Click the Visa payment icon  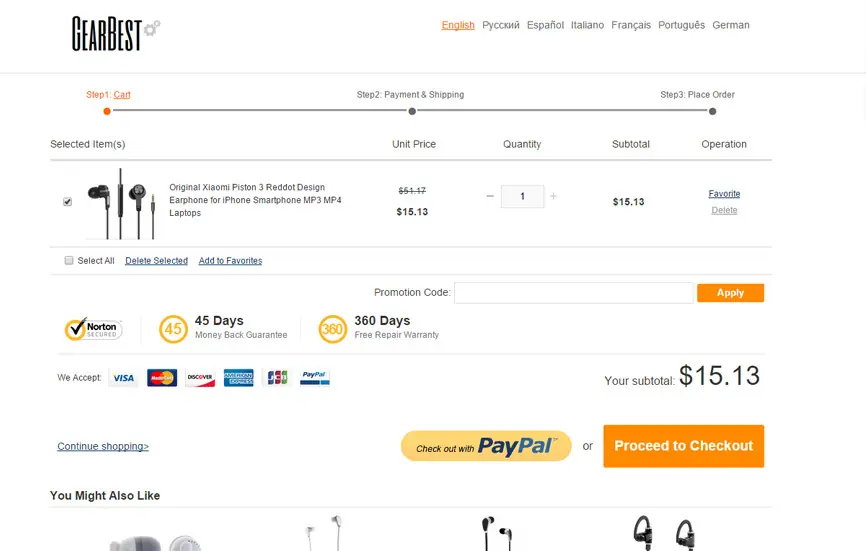pyautogui.click(x=123, y=378)
